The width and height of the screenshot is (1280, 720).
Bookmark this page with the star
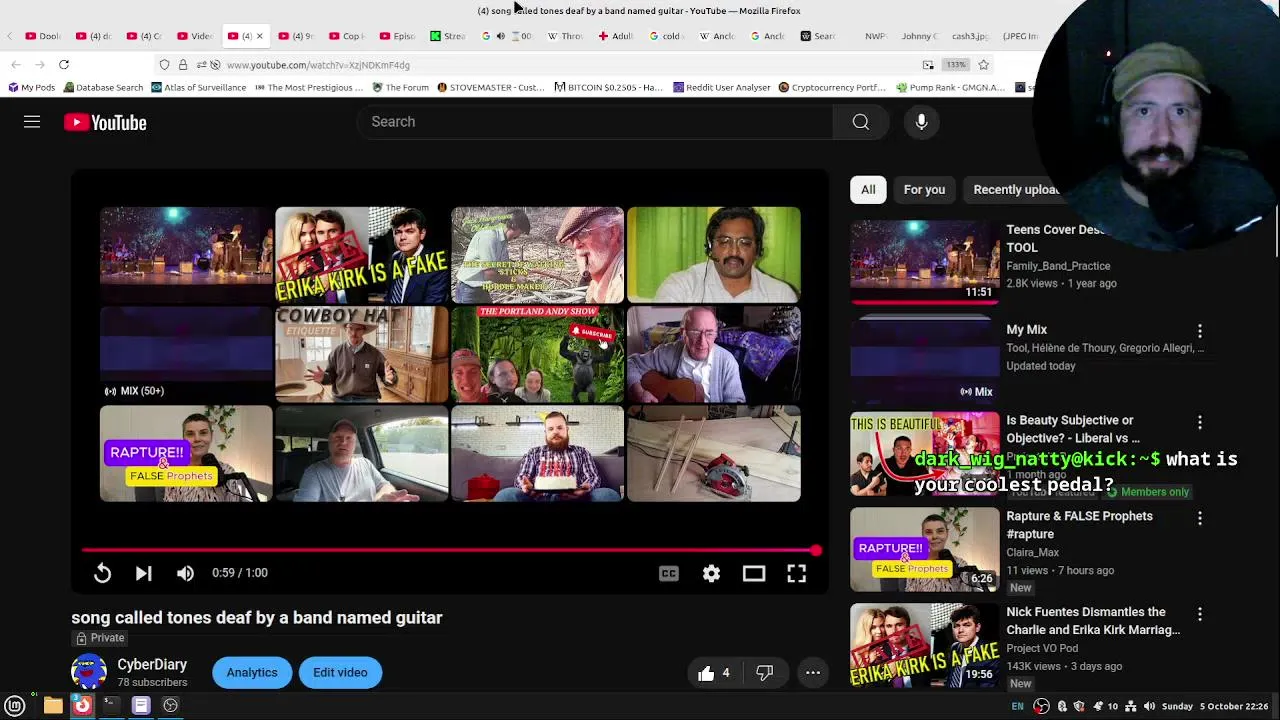pos(983,65)
